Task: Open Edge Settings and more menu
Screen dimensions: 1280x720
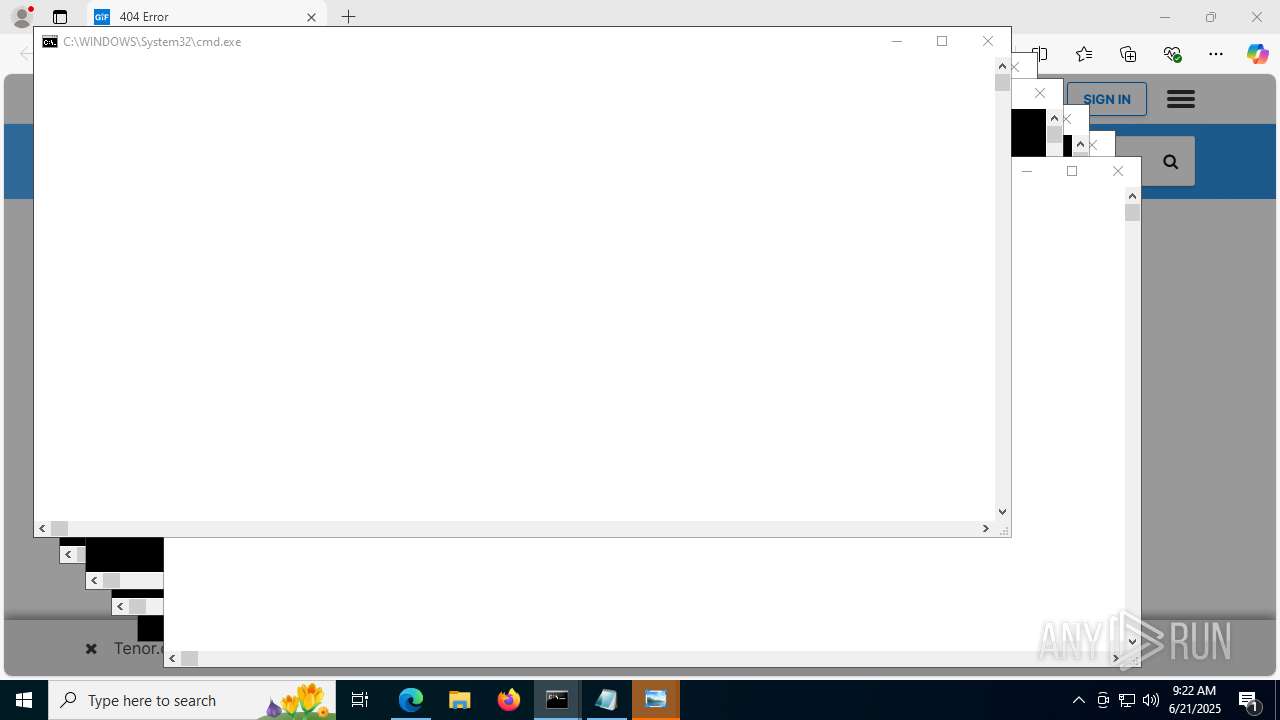Action: (x=1216, y=54)
